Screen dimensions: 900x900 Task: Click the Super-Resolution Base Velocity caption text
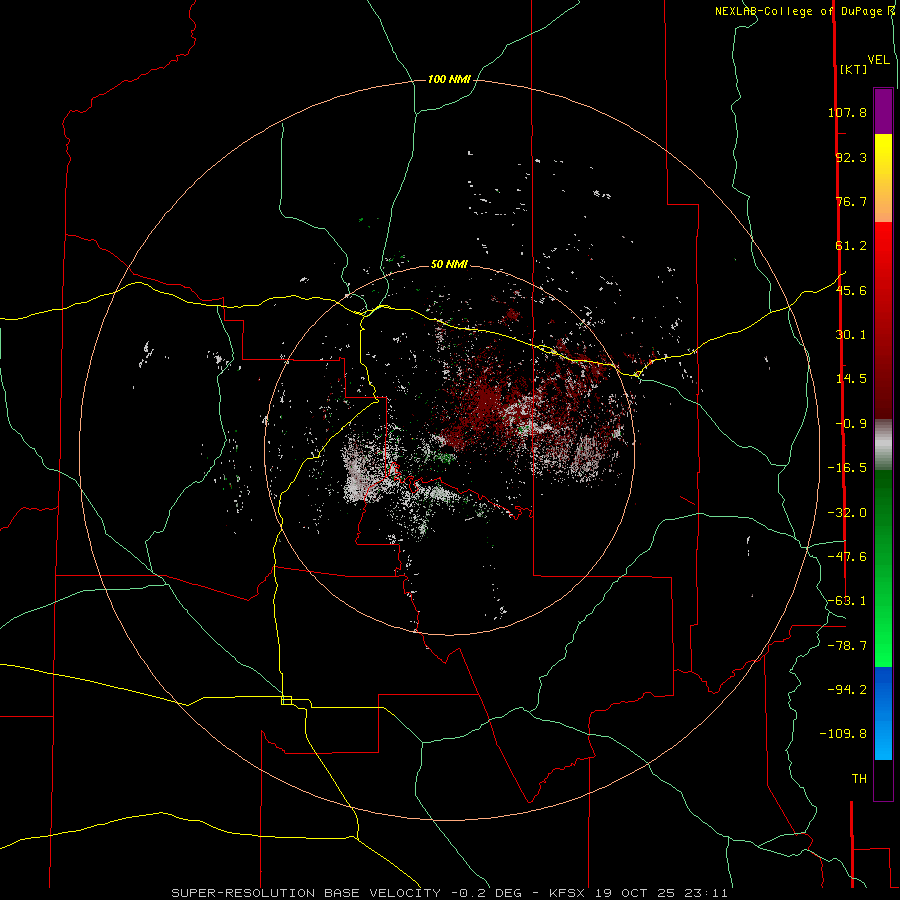click(x=449, y=893)
